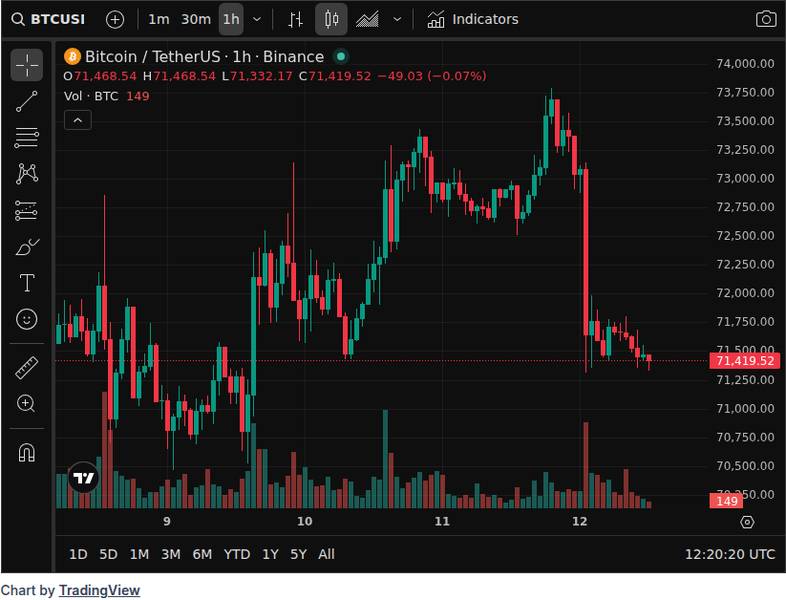Switch to the bars chart style

point(295,20)
